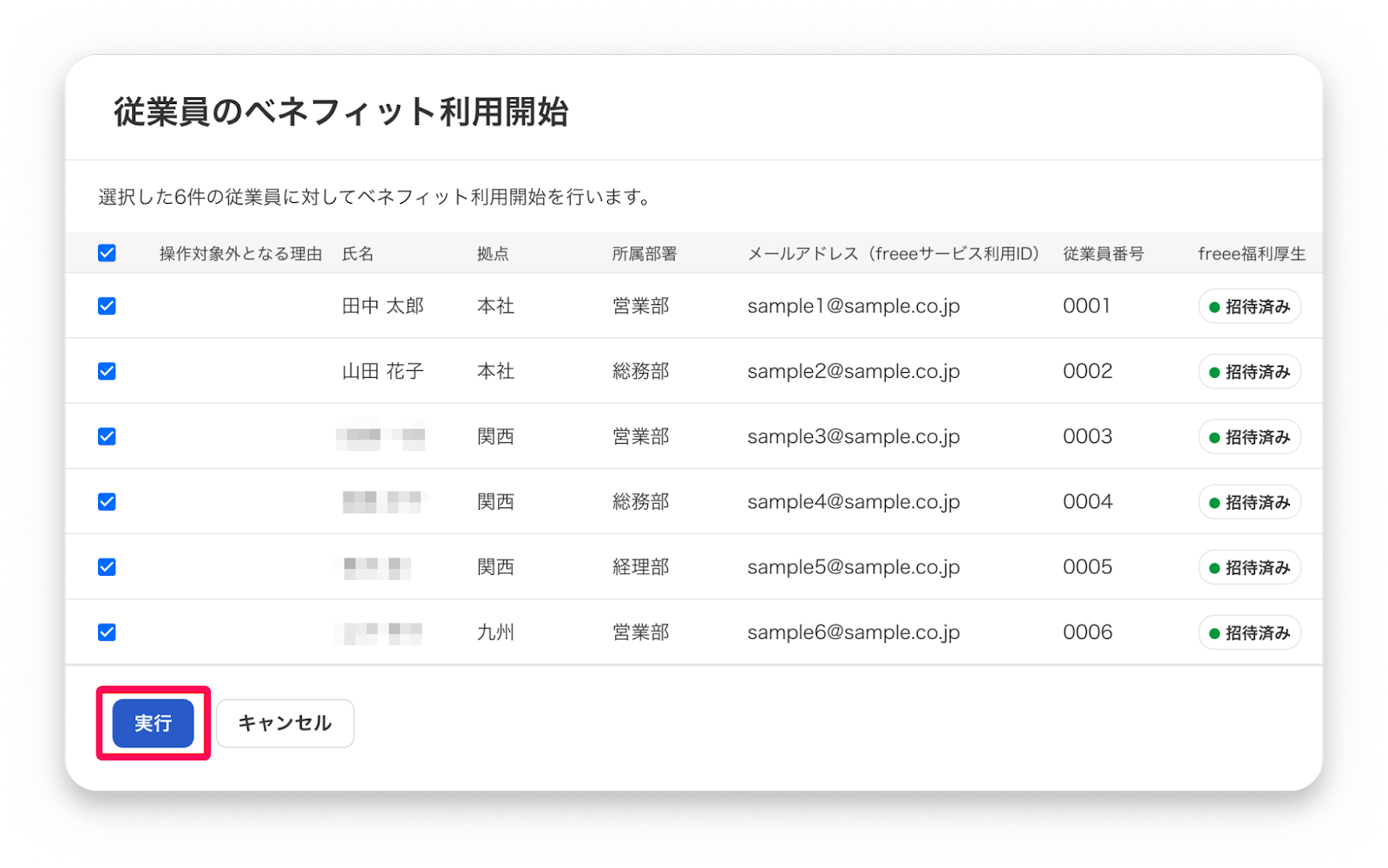
Task: Click the 従業員番号 column header
Action: pyautogui.click(x=1103, y=254)
